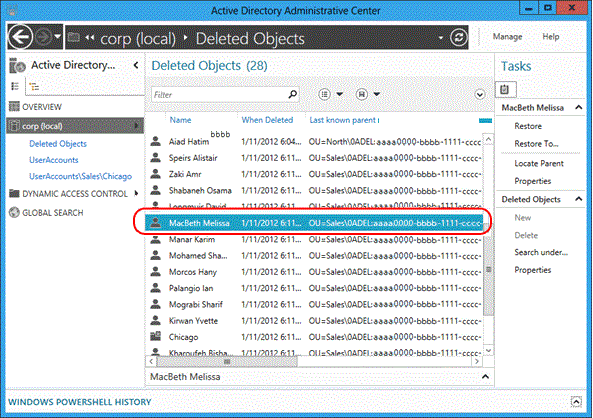
Task: Sort by Last known parent column
Action: point(344,120)
